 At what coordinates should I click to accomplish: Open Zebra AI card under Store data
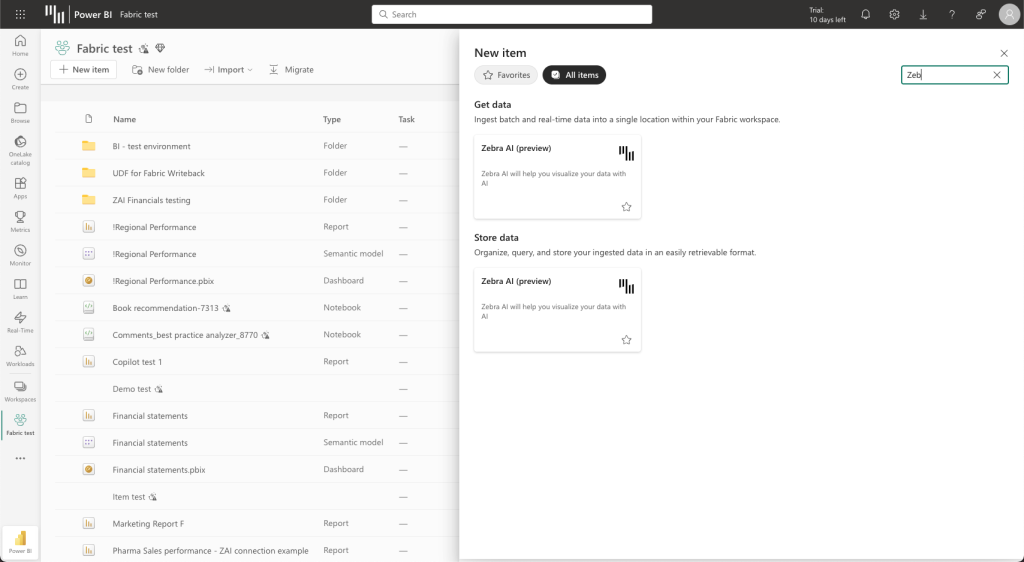point(557,310)
